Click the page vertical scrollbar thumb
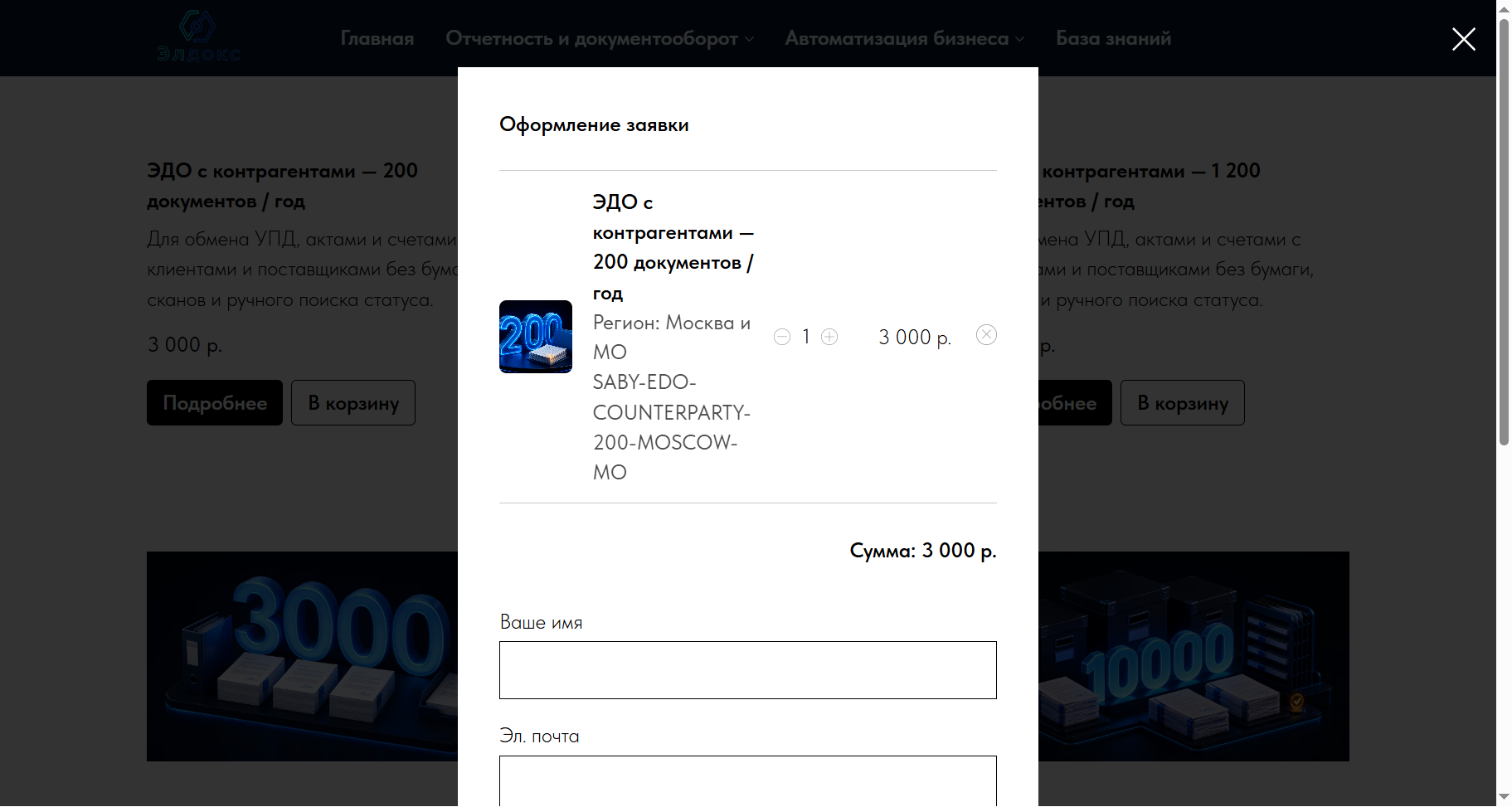1512x807 pixels. pyautogui.click(x=1504, y=232)
